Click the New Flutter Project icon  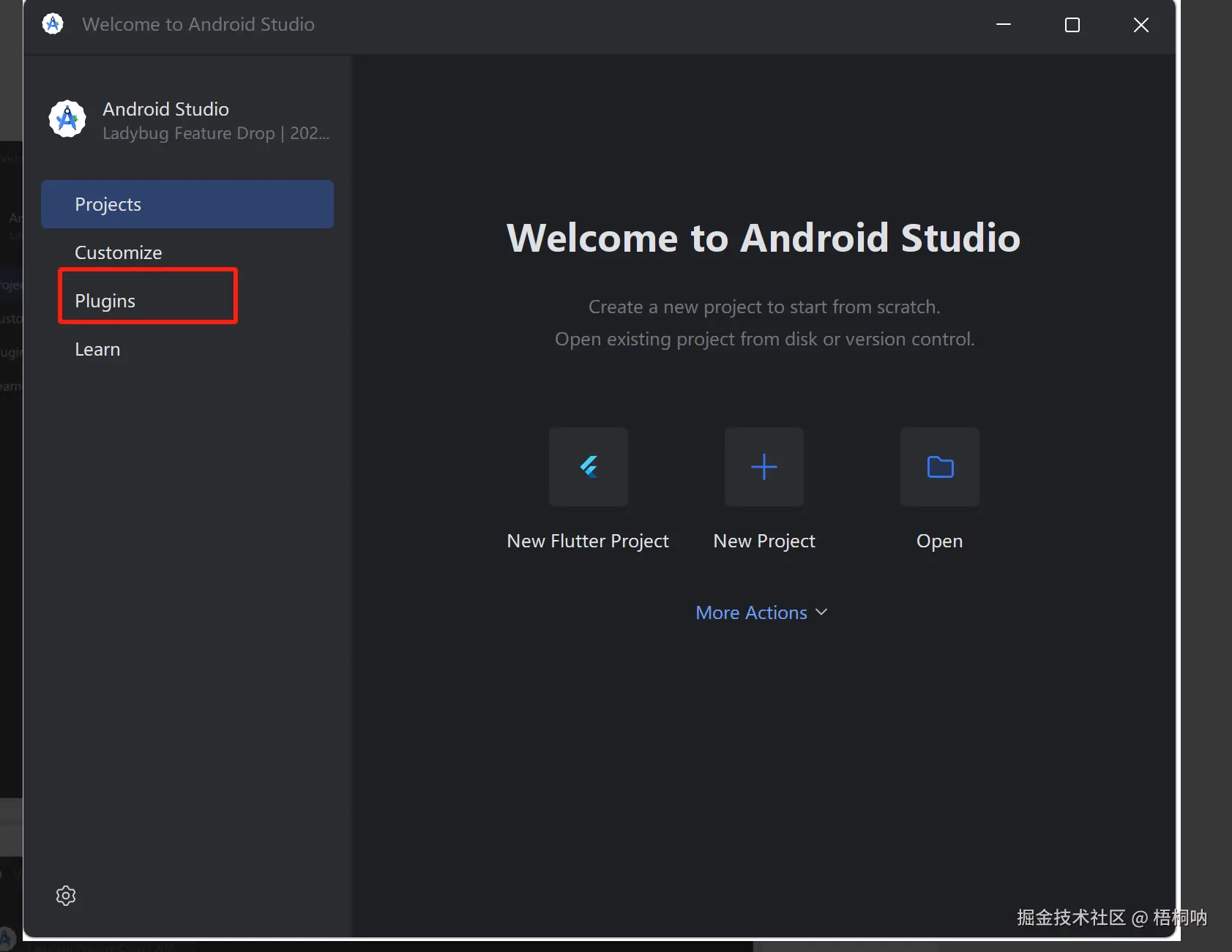coord(589,467)
